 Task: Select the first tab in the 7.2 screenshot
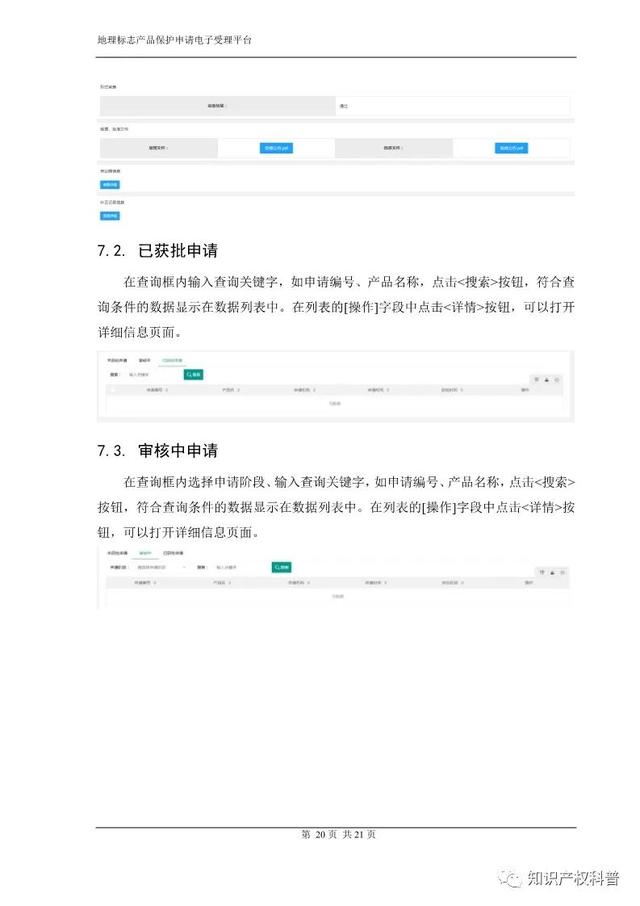[117, 361]
